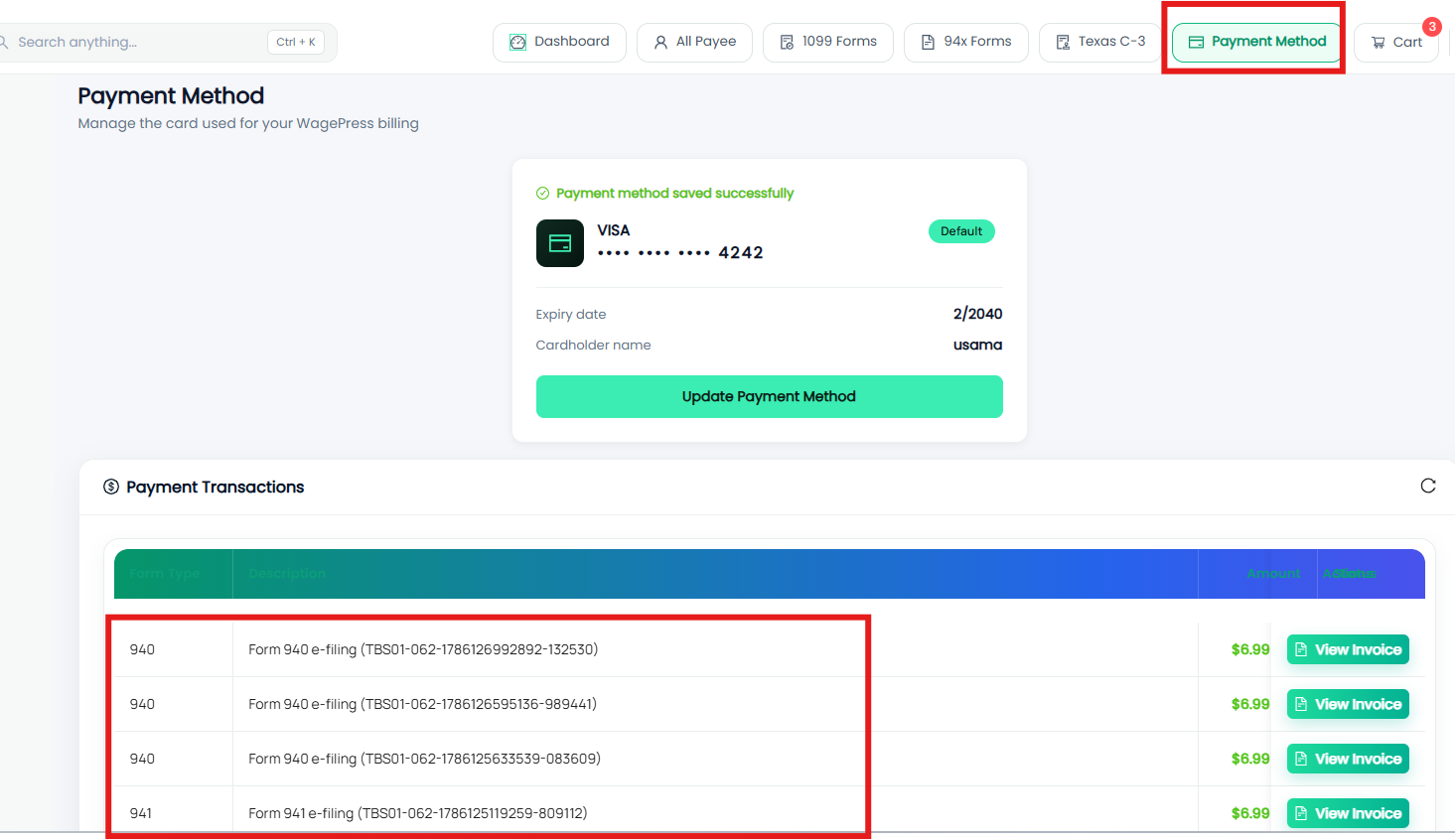Select description 'Form 940 e-filing (TBS01-062-1786126992892-132530)'
The height and width of the screenshot is (840, 1455).
pyautogui.click(x=423, y=649)
